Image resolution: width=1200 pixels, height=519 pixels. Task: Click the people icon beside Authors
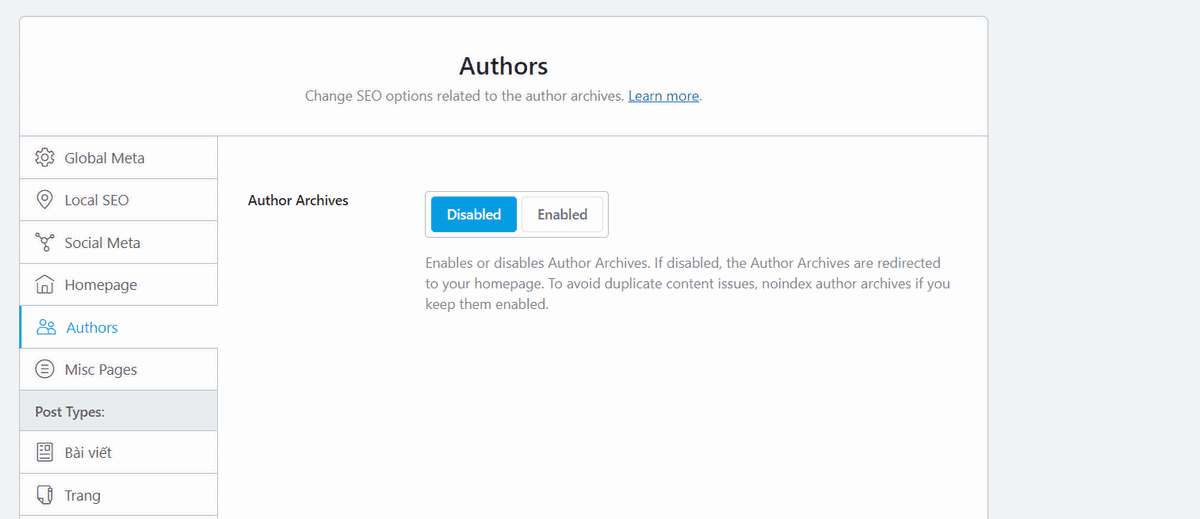click(x=46, y=327)
